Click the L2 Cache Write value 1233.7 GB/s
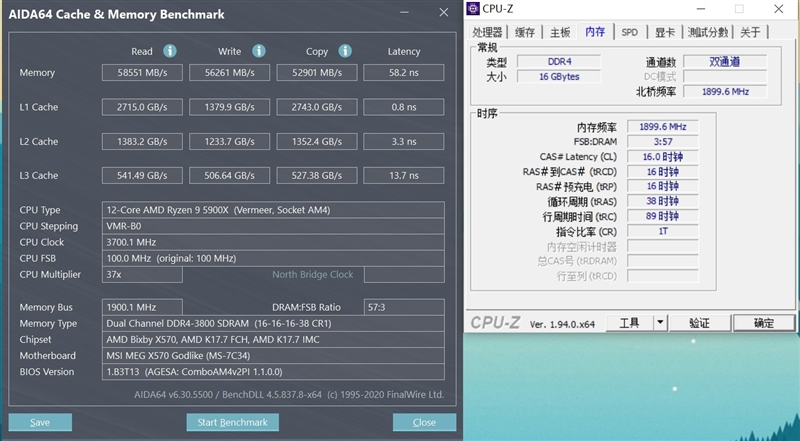The image size is (800, 441). [230, 141]
